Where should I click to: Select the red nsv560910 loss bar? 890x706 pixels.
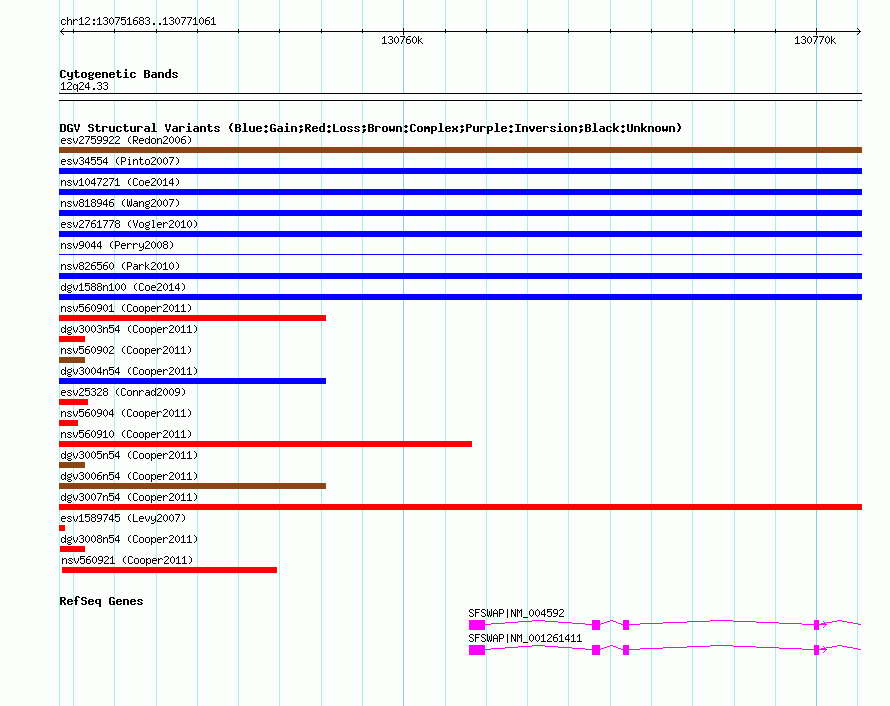(x=266, y=444)
